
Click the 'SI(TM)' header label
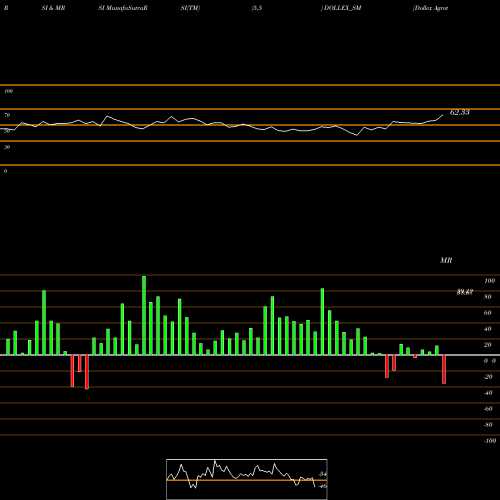click(x=190, y=8)
